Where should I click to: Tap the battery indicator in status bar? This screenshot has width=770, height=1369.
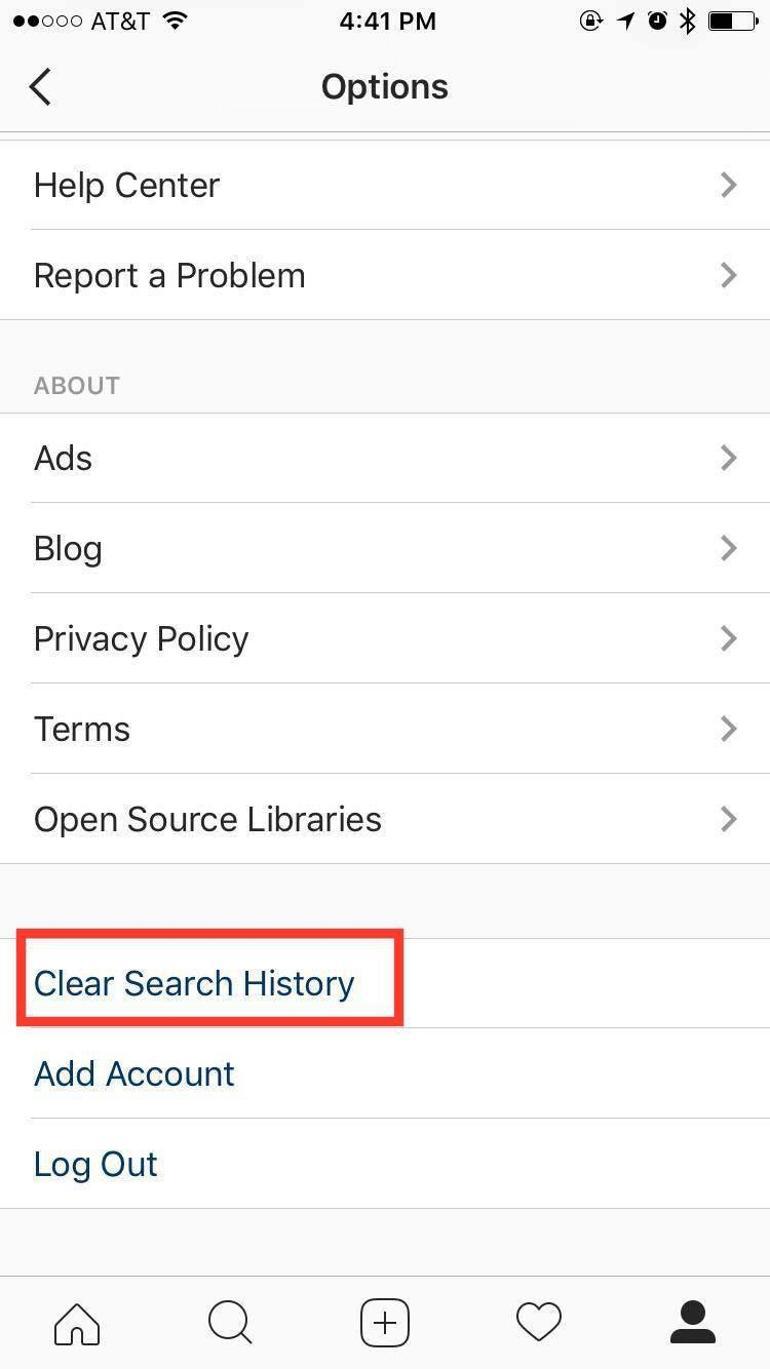tap(733, 21)
